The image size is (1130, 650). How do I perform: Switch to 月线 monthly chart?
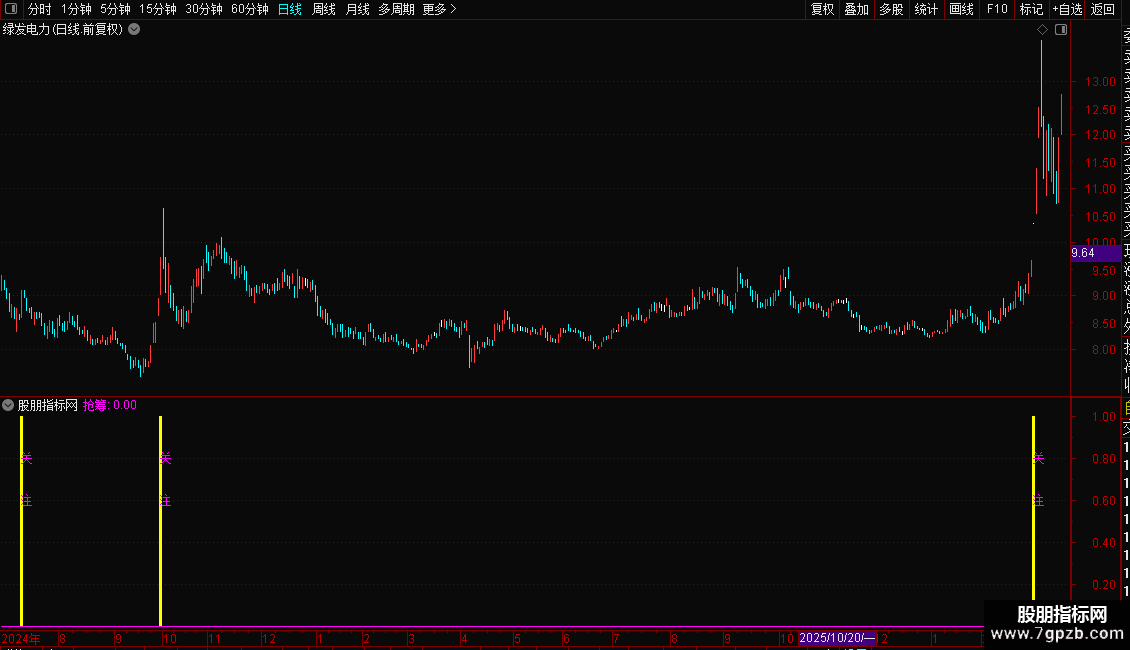coord(357,9)
